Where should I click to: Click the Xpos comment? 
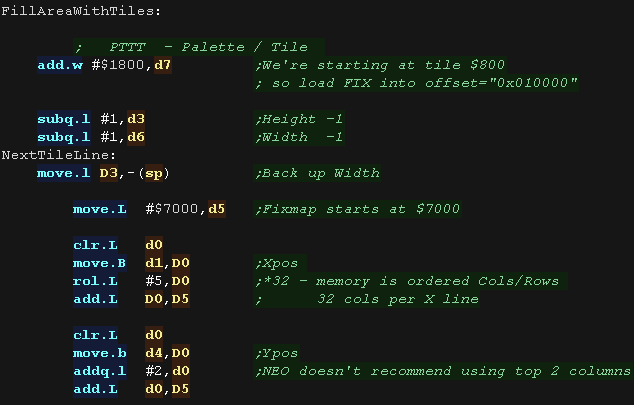pyautogui.click(x=278, y=263)
